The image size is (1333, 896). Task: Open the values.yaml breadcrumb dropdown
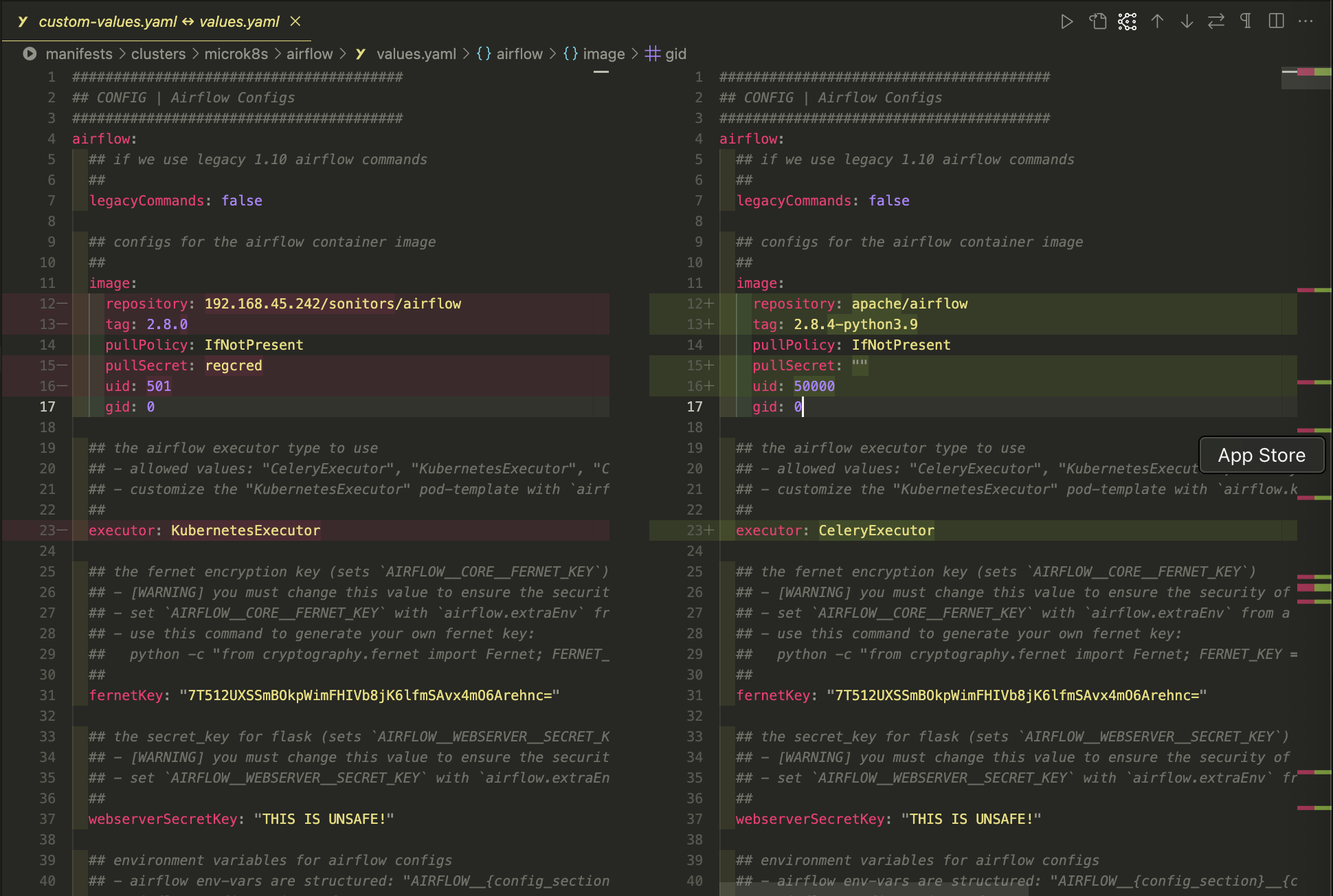coord(416,54)
